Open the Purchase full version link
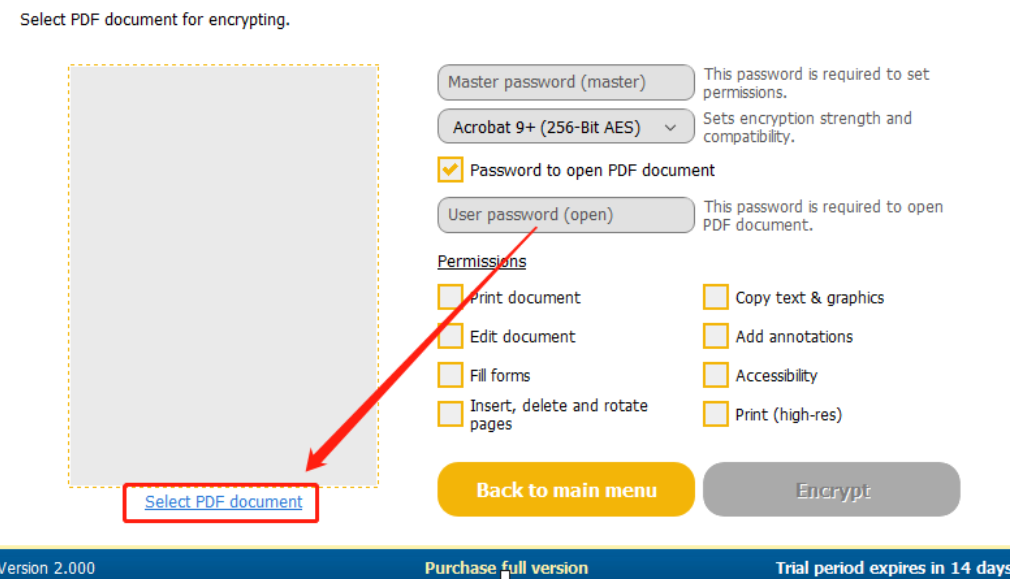This screenshot has width=1010, height=579. click(x=506, y=568)
